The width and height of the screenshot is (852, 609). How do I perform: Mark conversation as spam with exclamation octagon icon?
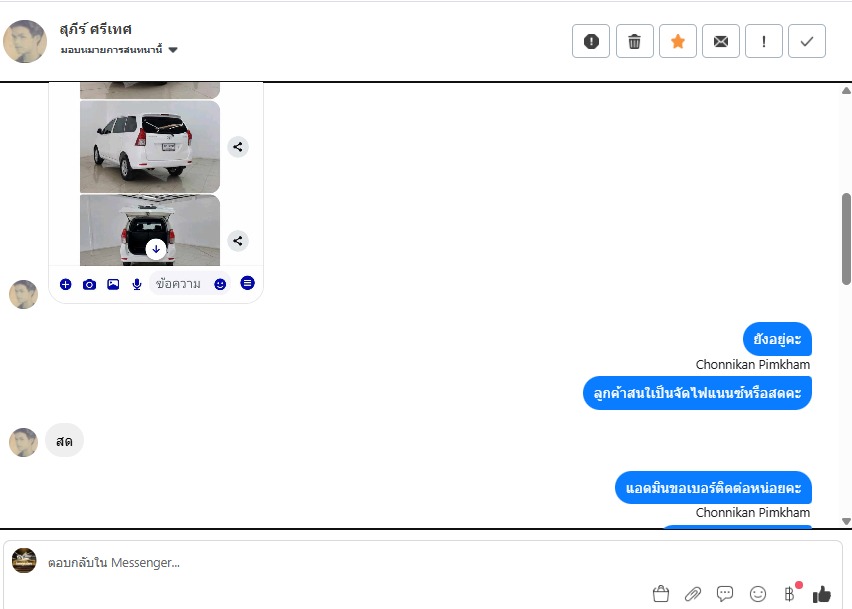point(591,41)
